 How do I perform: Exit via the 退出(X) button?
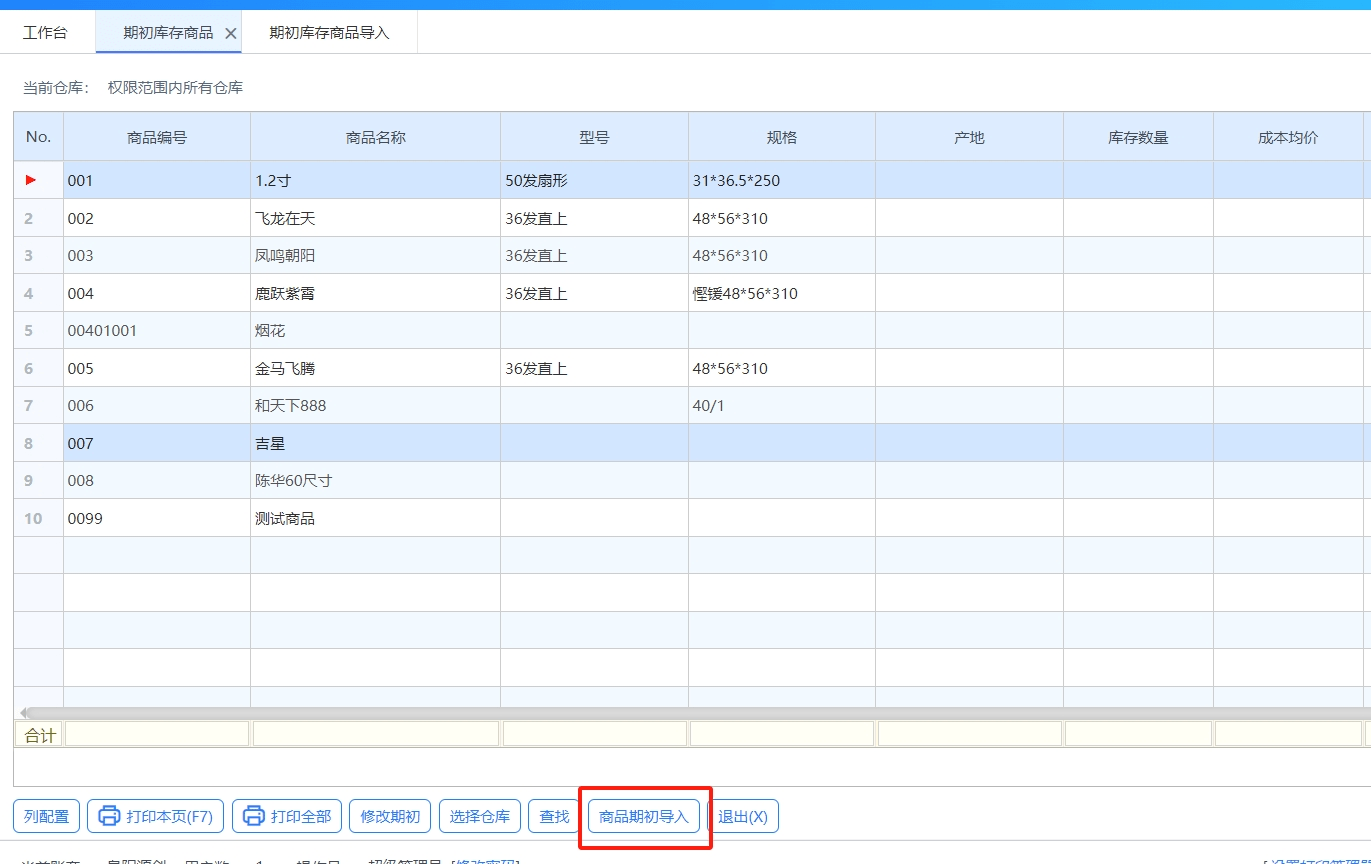(743, 816)
